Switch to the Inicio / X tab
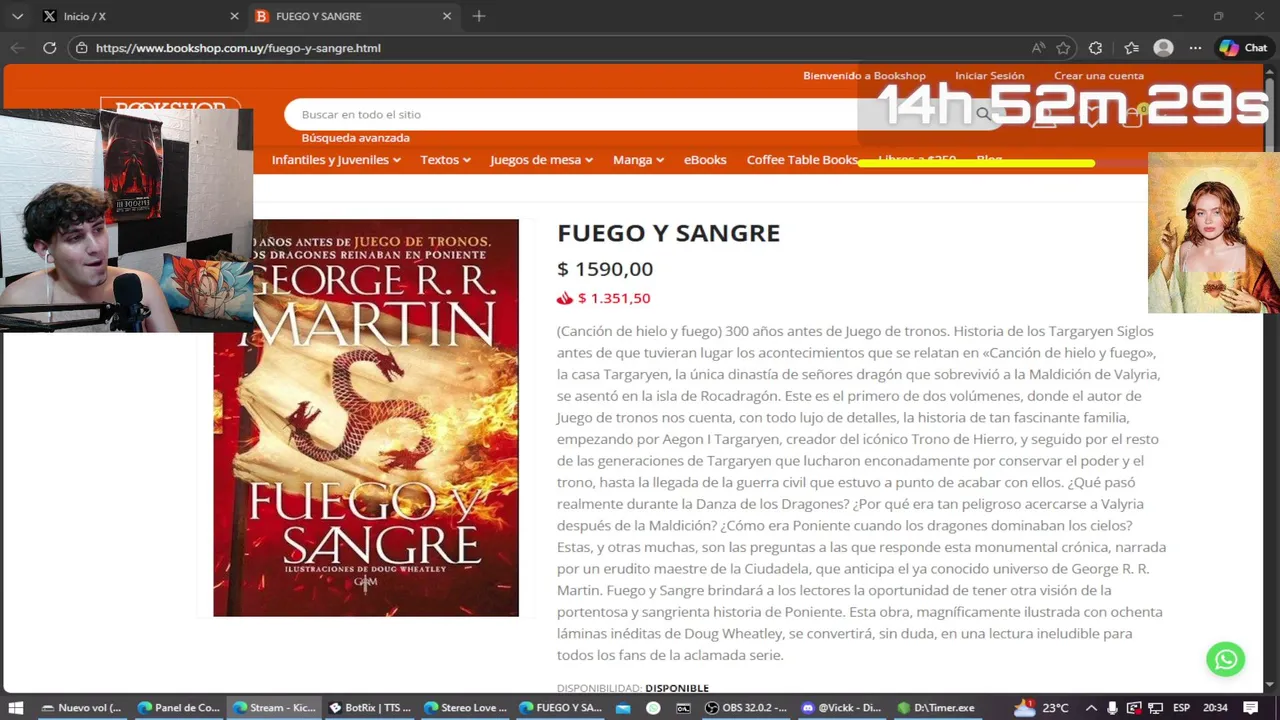 click(x=140, y=16)
